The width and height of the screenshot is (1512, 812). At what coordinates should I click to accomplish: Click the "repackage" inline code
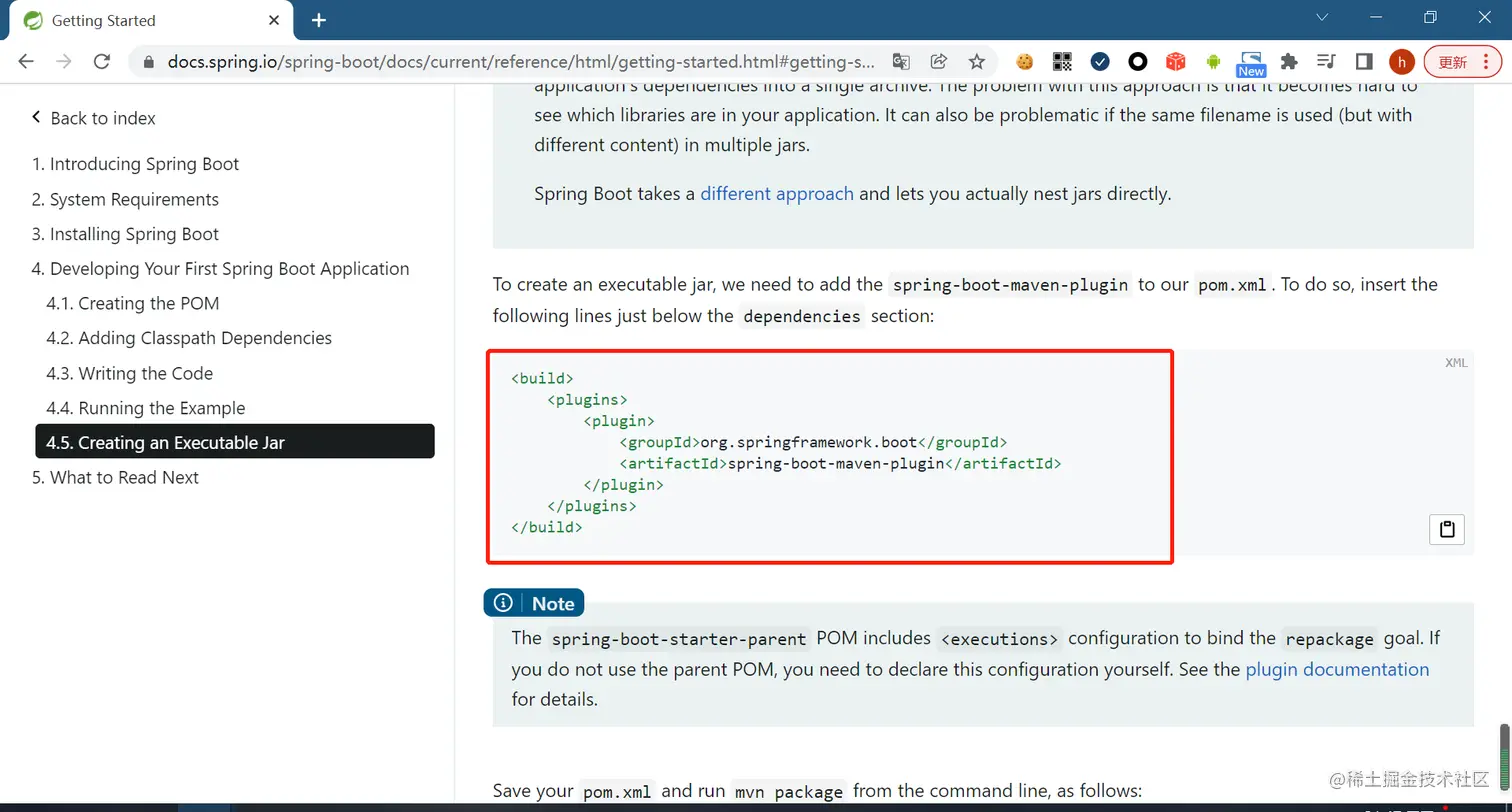1330,639
